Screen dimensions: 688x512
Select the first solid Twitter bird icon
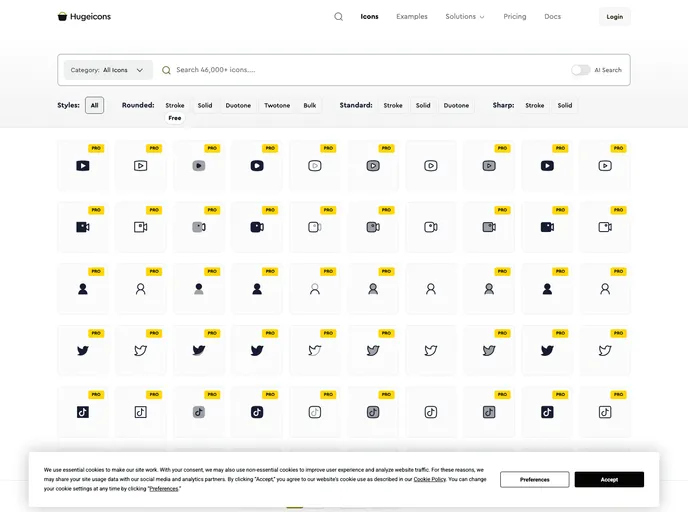pos(83,350)
